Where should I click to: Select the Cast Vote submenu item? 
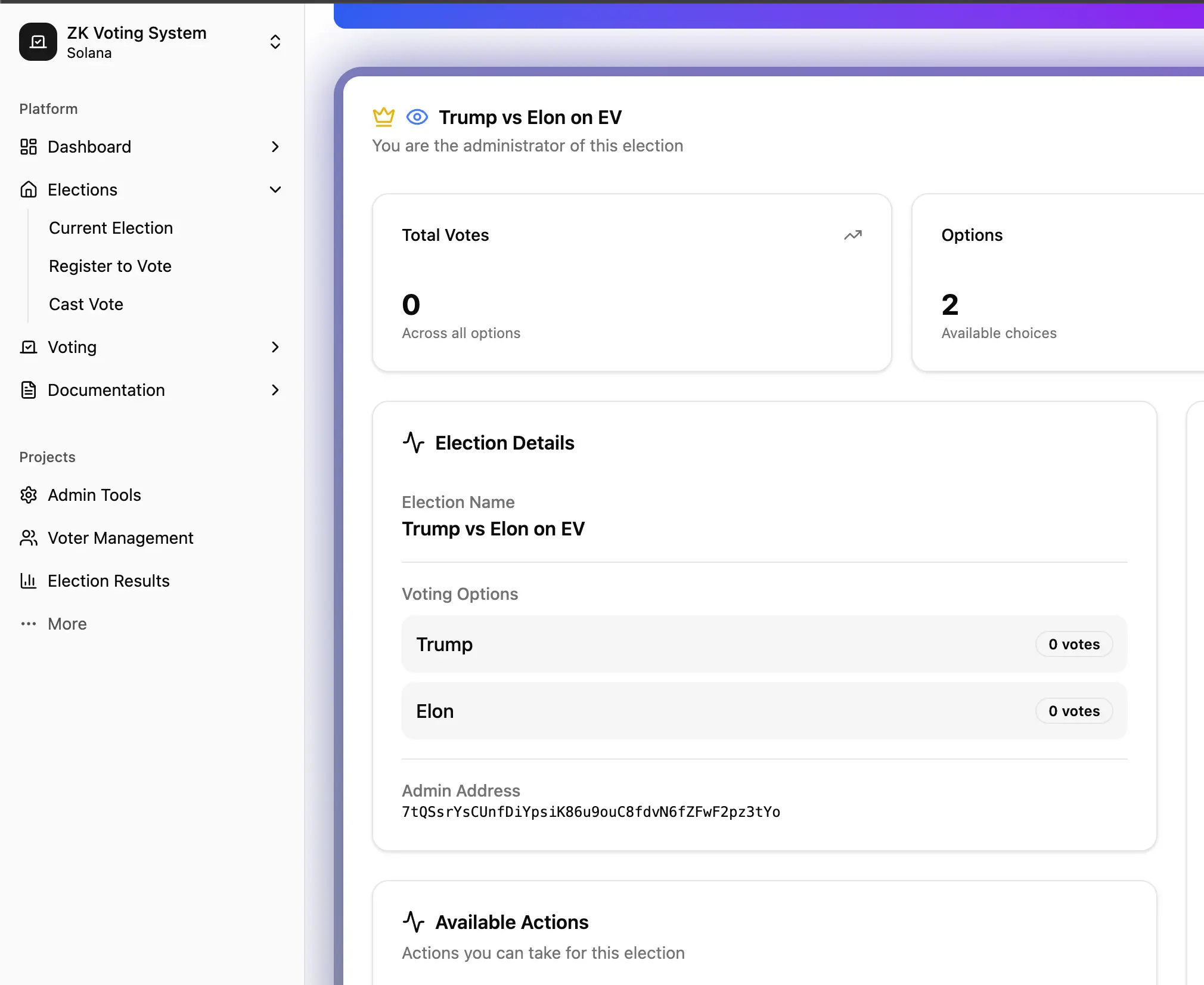point(86,304)
